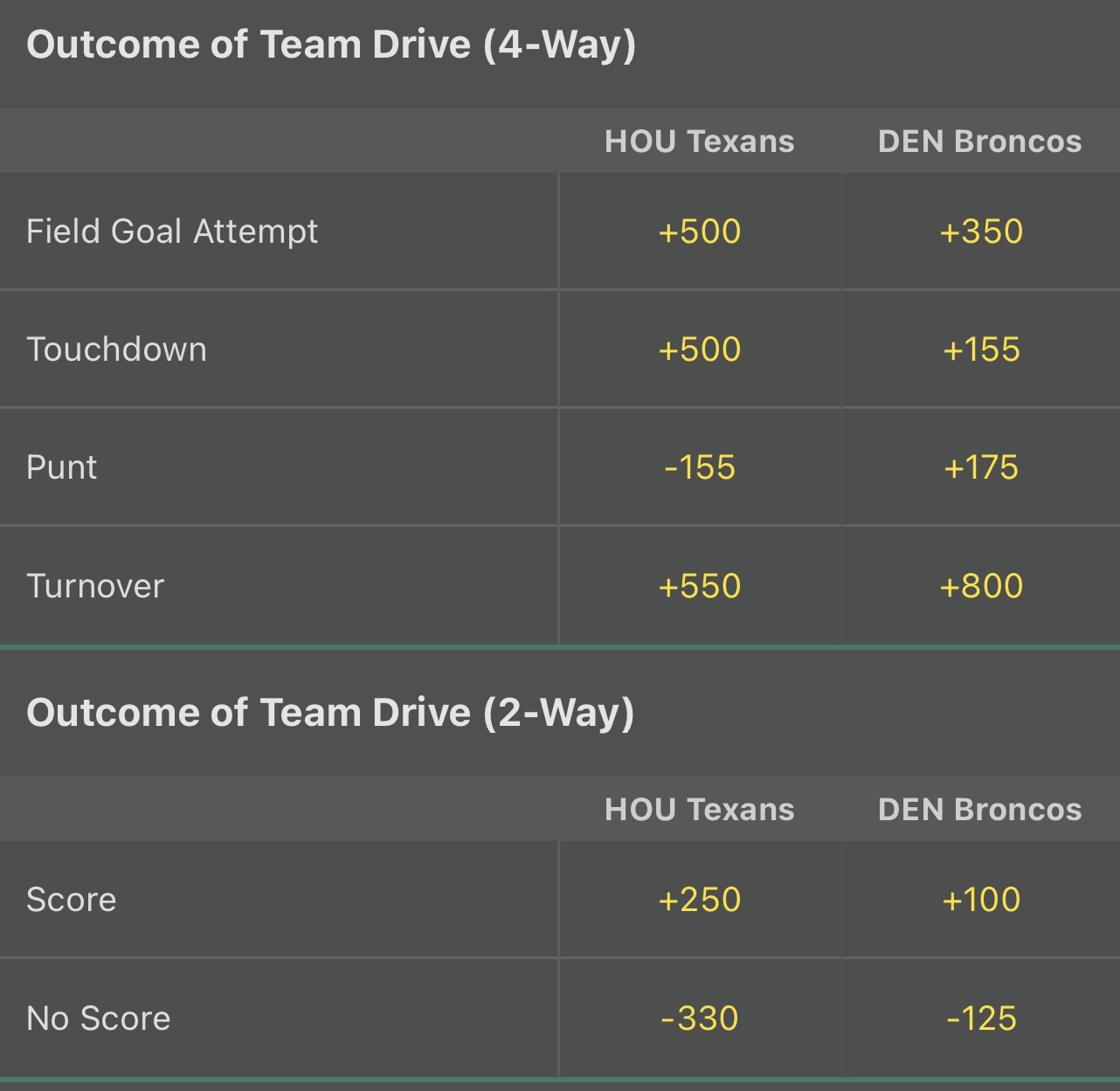Select Texans Field Goal Attempt +500 odds

pos(699,231)
